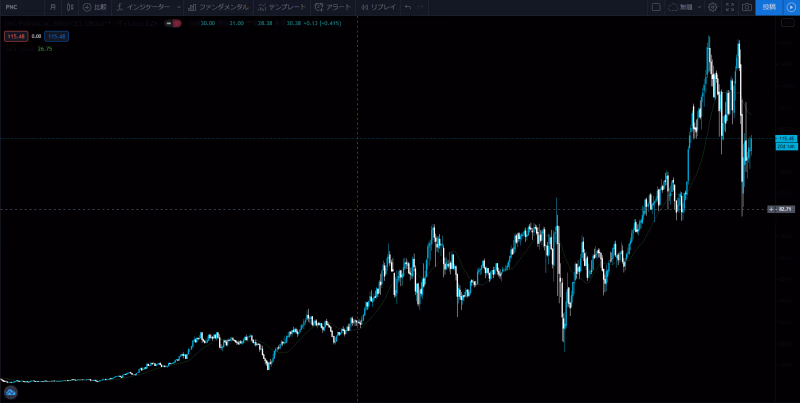Click the undo arrow
Image resolution: width=800 pixels, height=403 pixels.
(x=408, y=7)
